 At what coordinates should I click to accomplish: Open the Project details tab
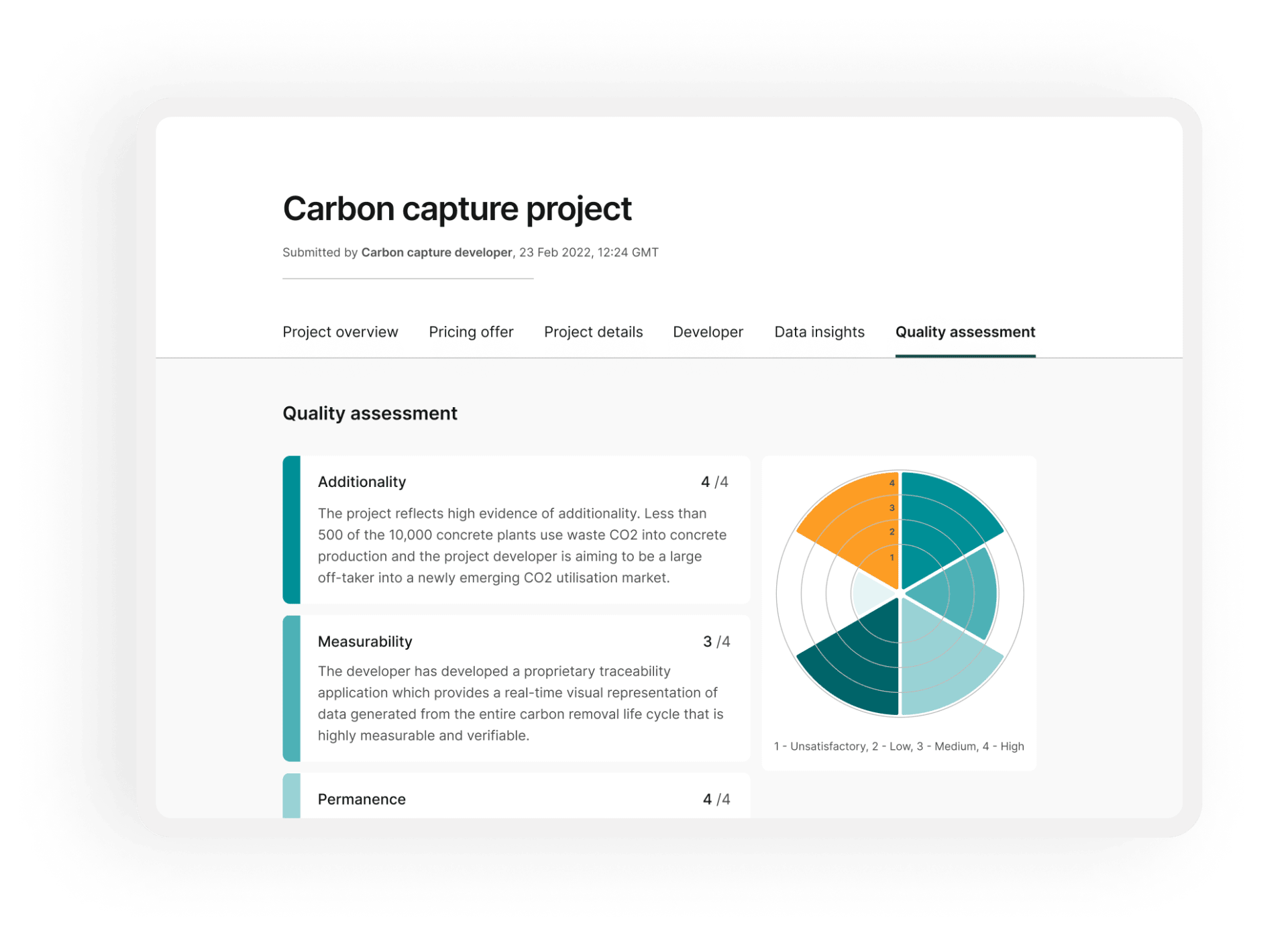coord(593,332)
